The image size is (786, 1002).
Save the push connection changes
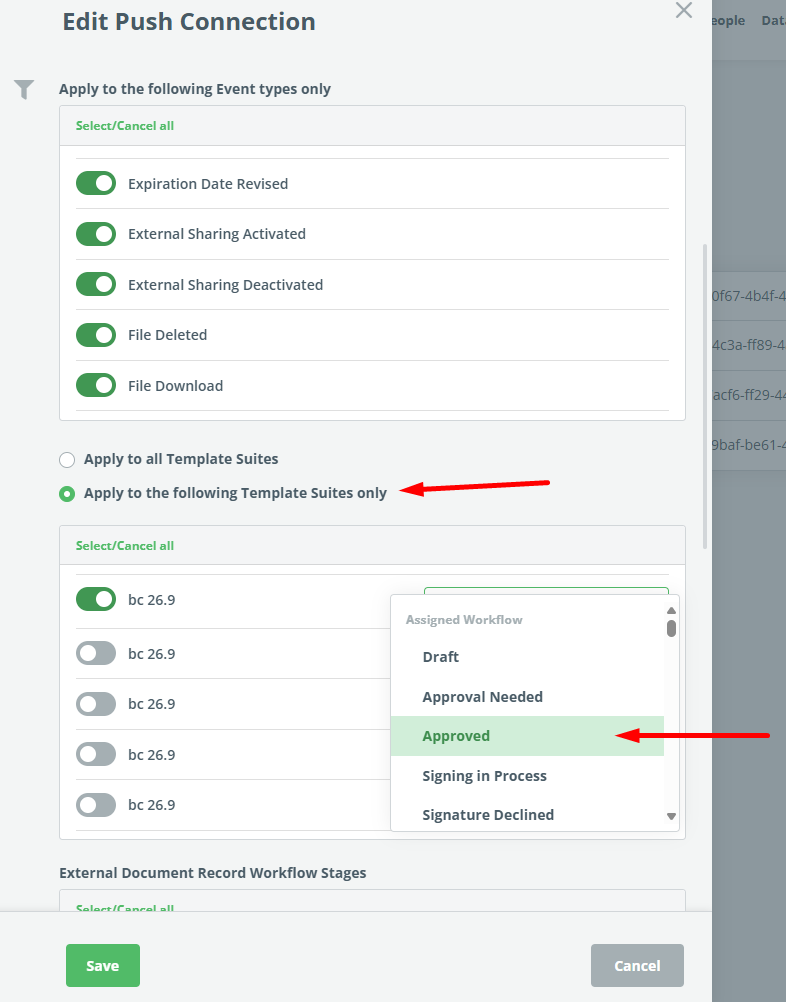click(x=103, y=966)
